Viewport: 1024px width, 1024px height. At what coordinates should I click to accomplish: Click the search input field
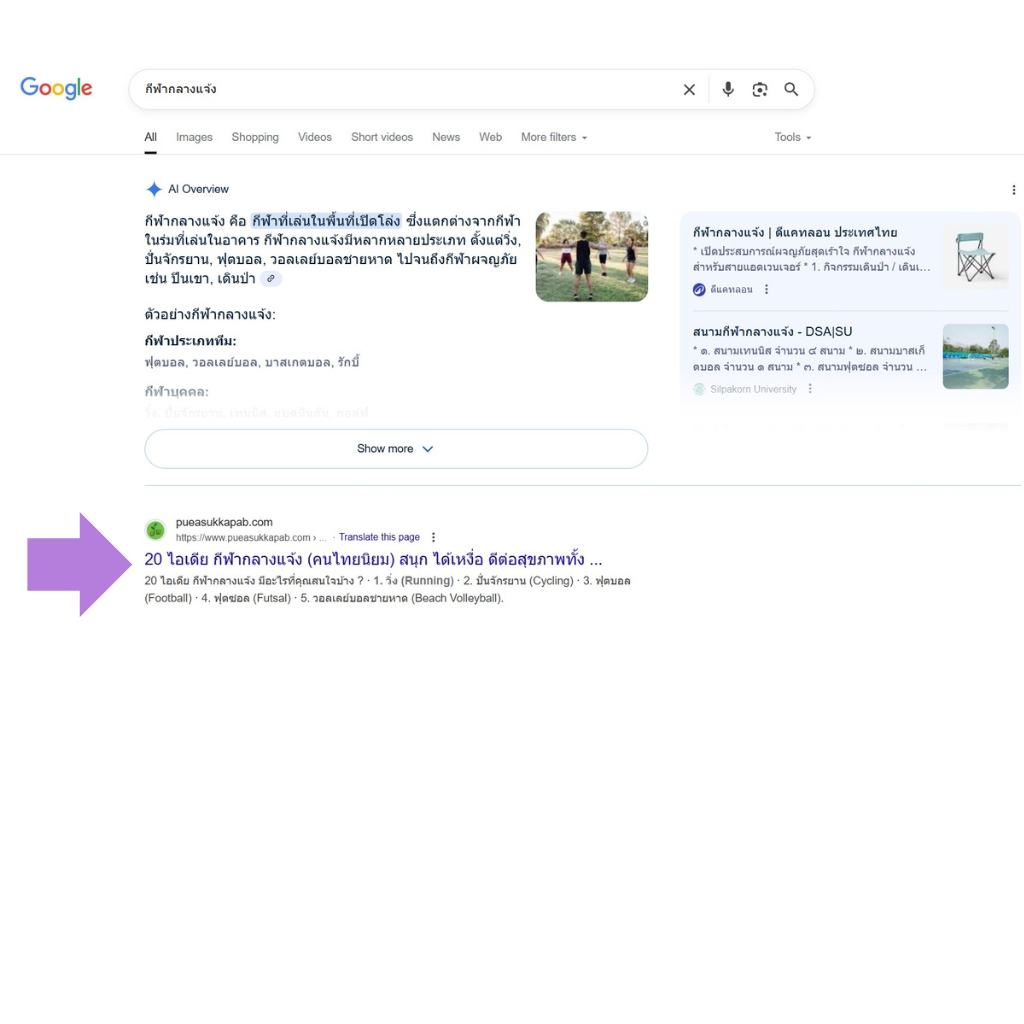coord(400,90)
